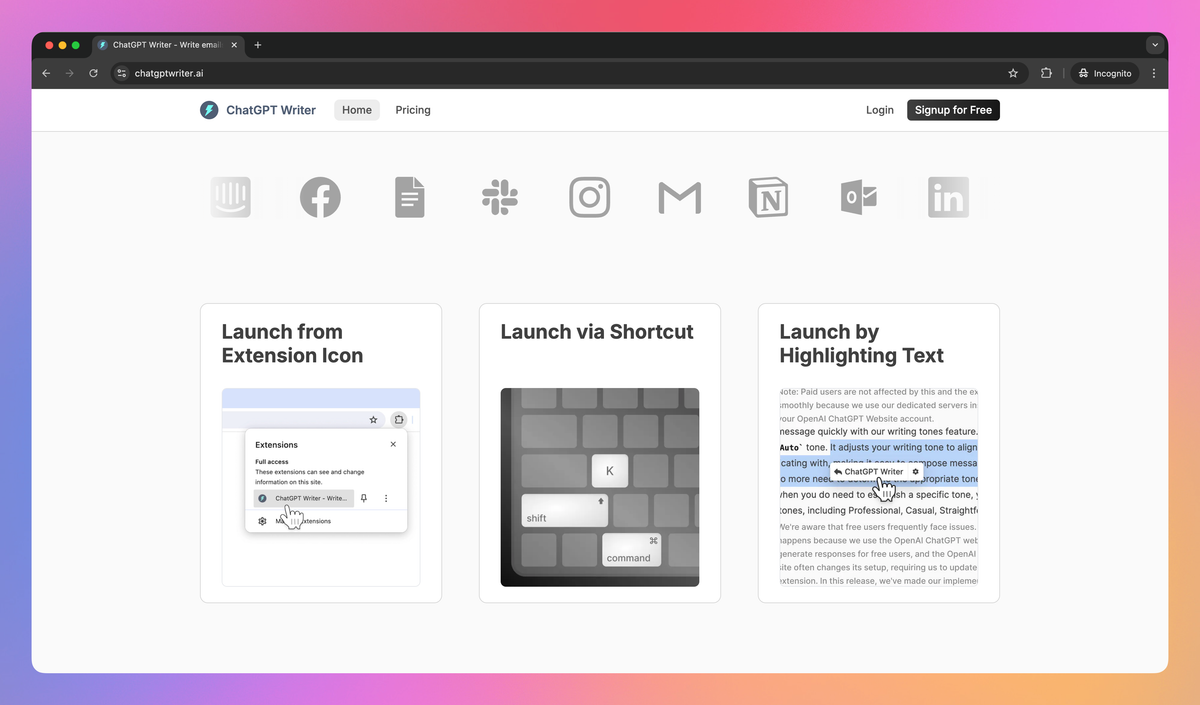This screenshot has height=705, width=1200.
Task: Reload the page
Action: click(x=94, y=73)
